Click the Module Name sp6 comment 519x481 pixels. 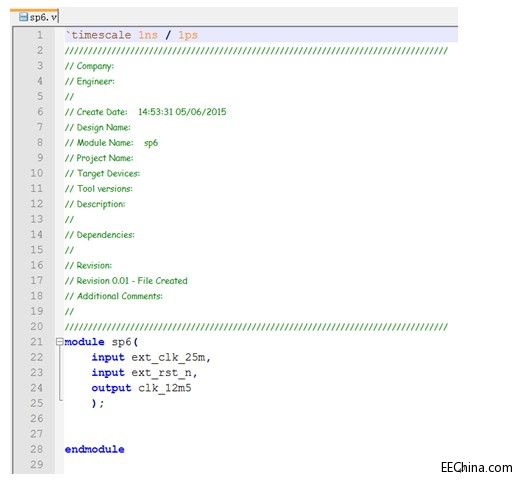(112, 143)
